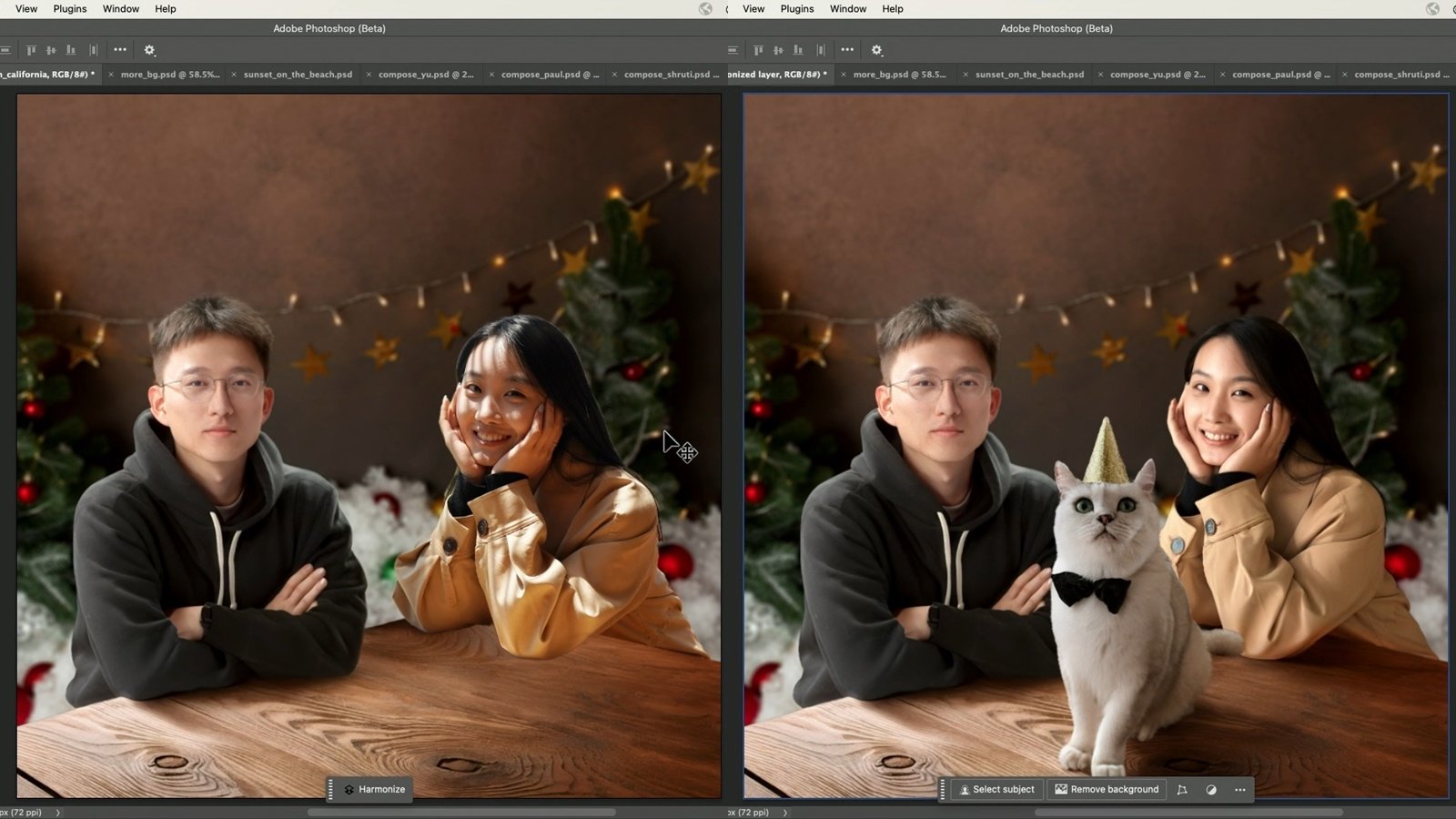Viewport: 1456px width, 819px height.
Task: Click the left window menu bar globe icon
Action: click(705, 9)
